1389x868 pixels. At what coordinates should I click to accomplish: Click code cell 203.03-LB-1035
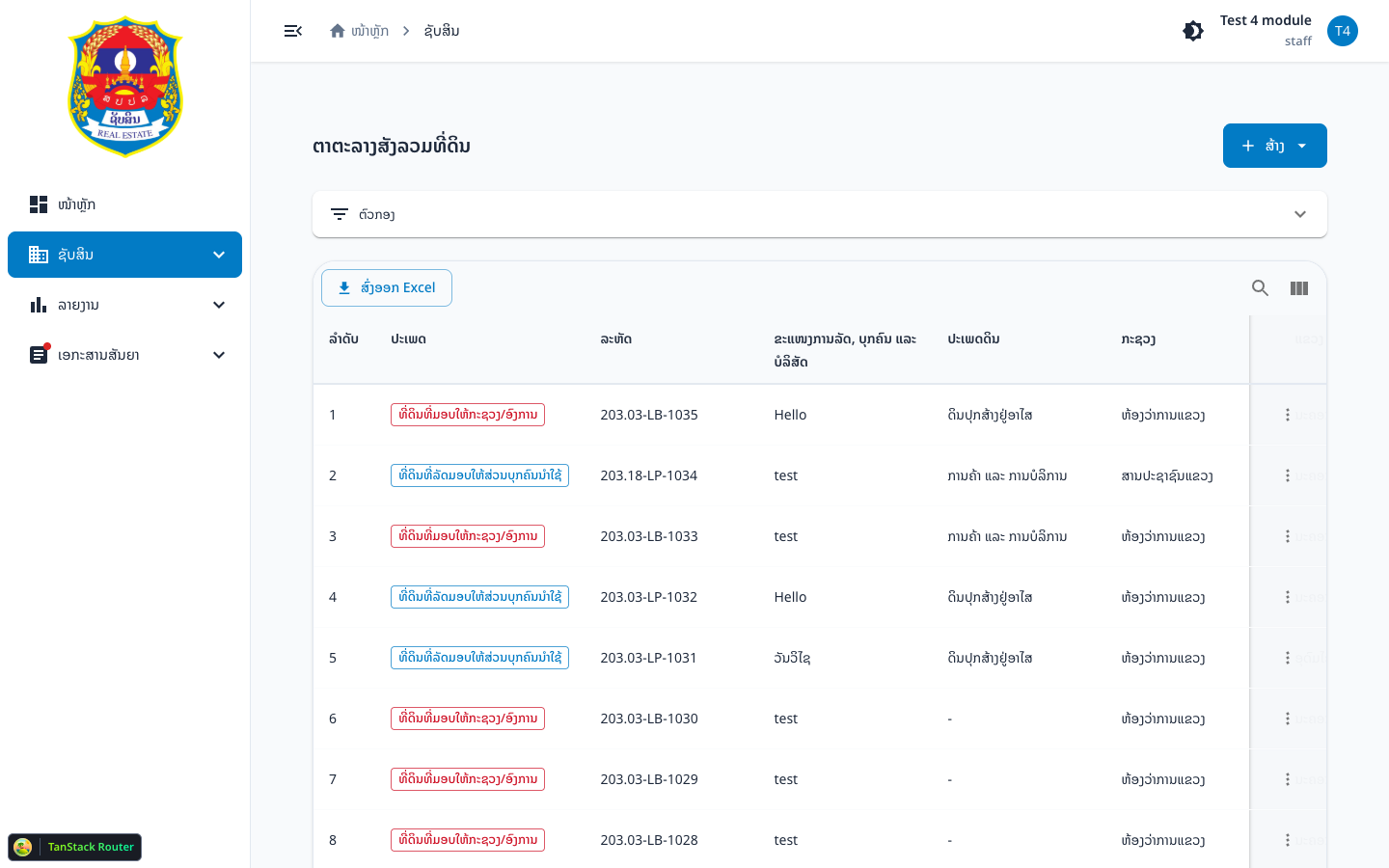coord(649,415)
